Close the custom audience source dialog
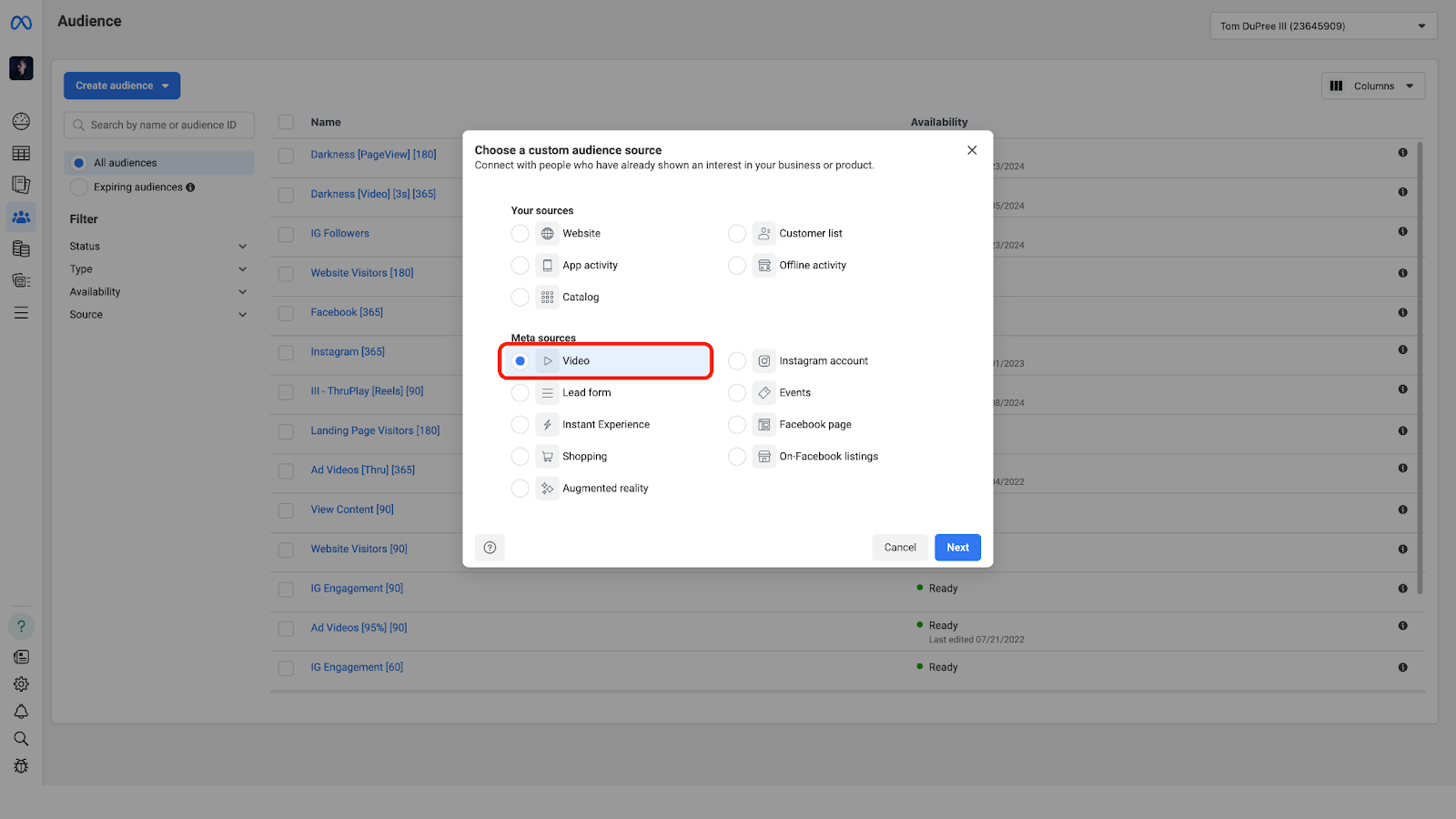 click(972, 150)
